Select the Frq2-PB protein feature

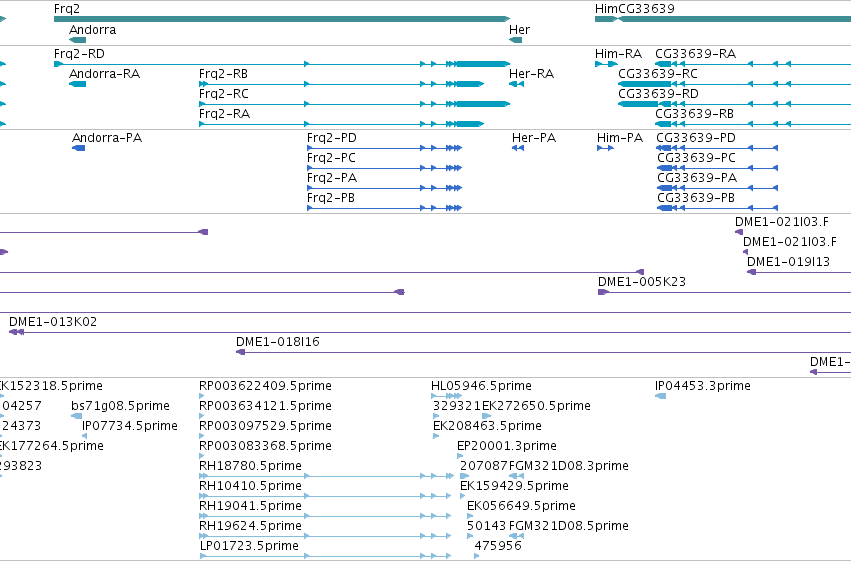pos(384,208)
